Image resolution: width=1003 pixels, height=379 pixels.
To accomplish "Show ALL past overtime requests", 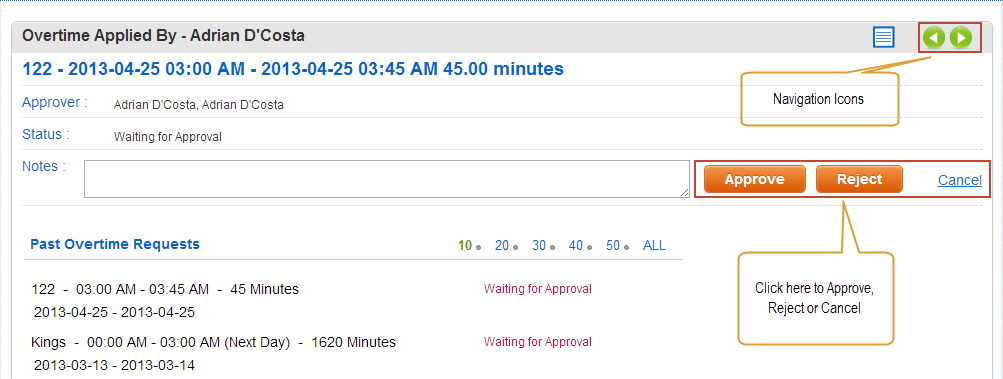I will point(654,245).
